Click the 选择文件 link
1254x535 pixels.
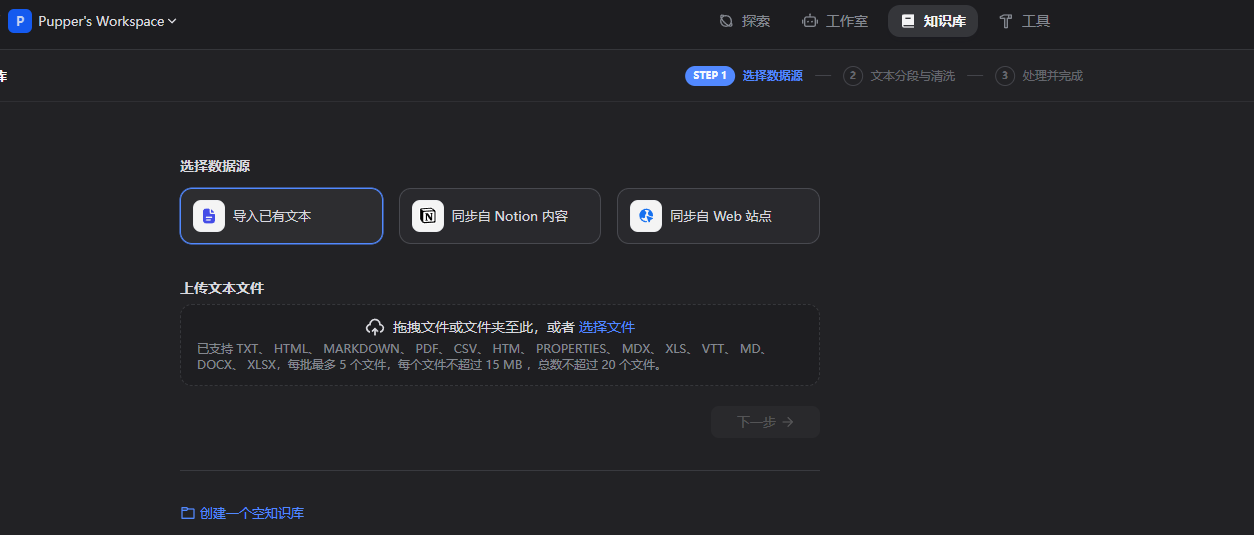pos(607,327)
